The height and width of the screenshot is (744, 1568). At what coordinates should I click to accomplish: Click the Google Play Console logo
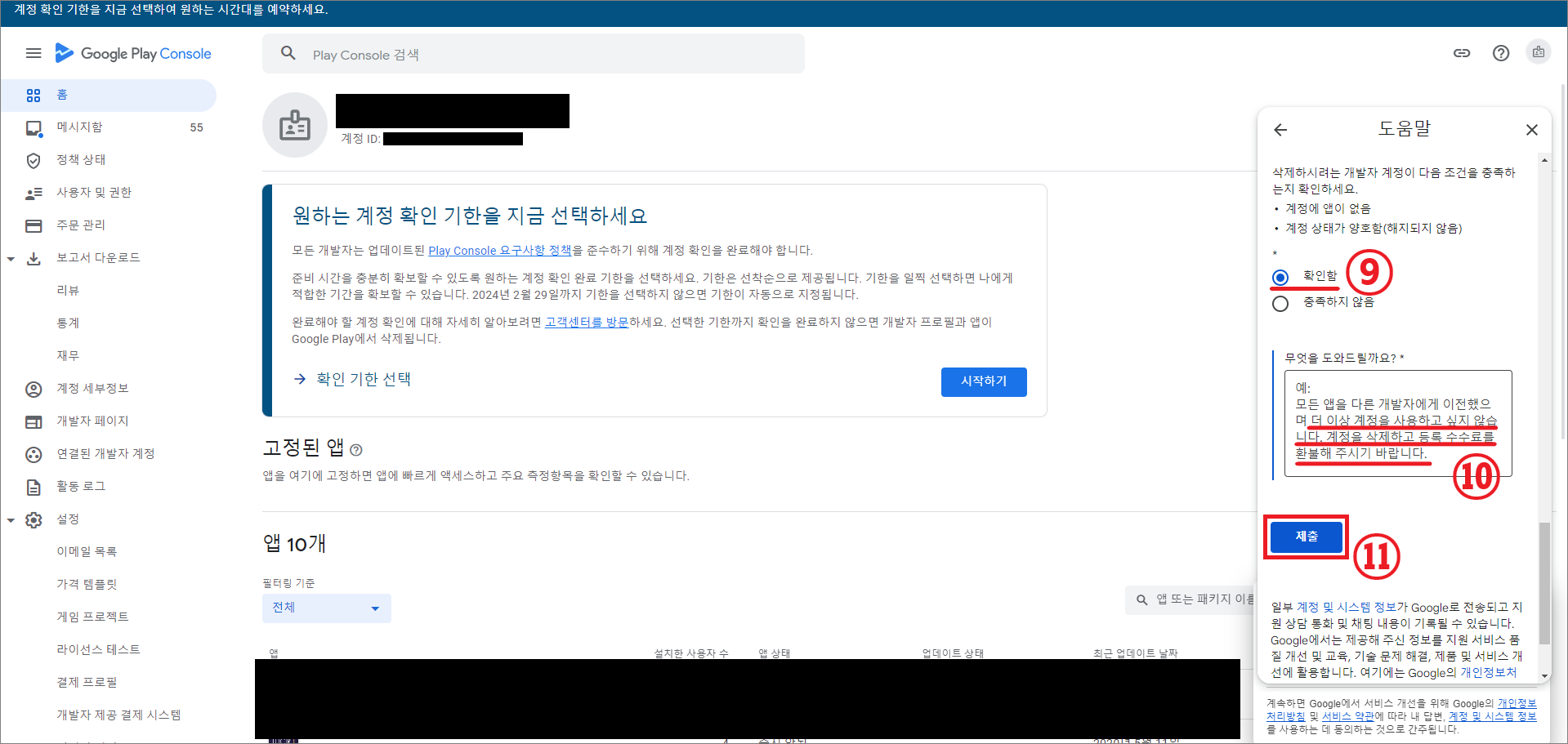click(x=133, y=53)
